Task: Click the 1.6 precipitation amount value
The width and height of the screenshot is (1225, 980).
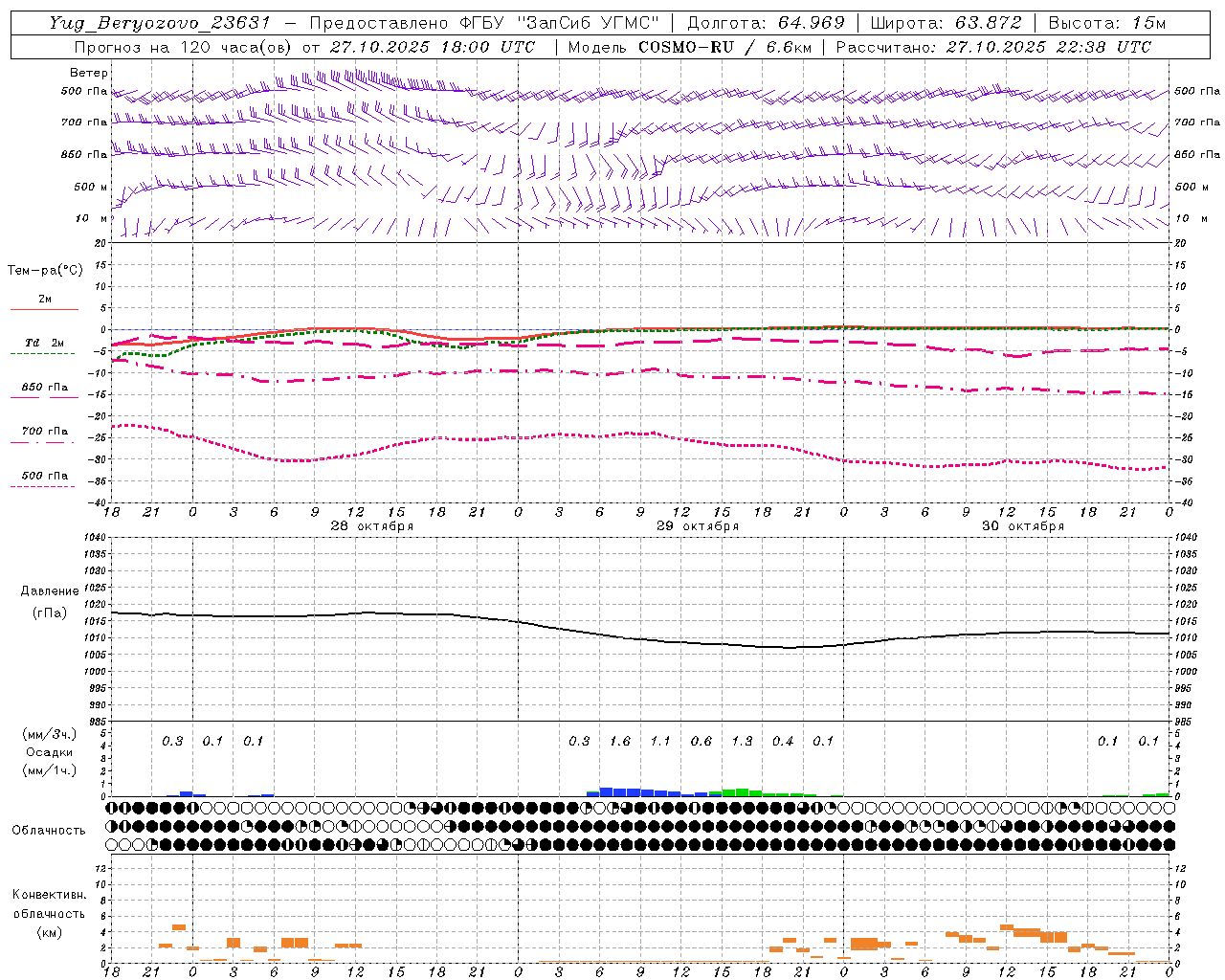Action: 620,742
